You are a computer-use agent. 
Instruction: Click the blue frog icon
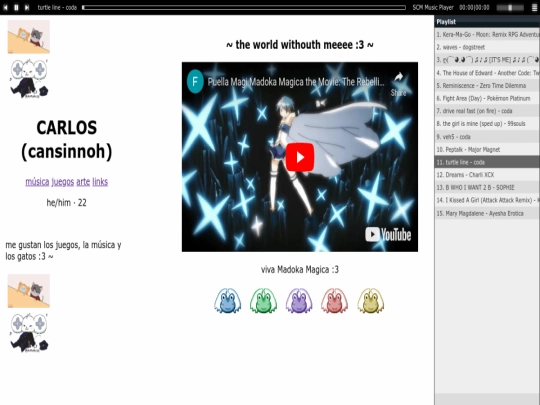[227, 301]
